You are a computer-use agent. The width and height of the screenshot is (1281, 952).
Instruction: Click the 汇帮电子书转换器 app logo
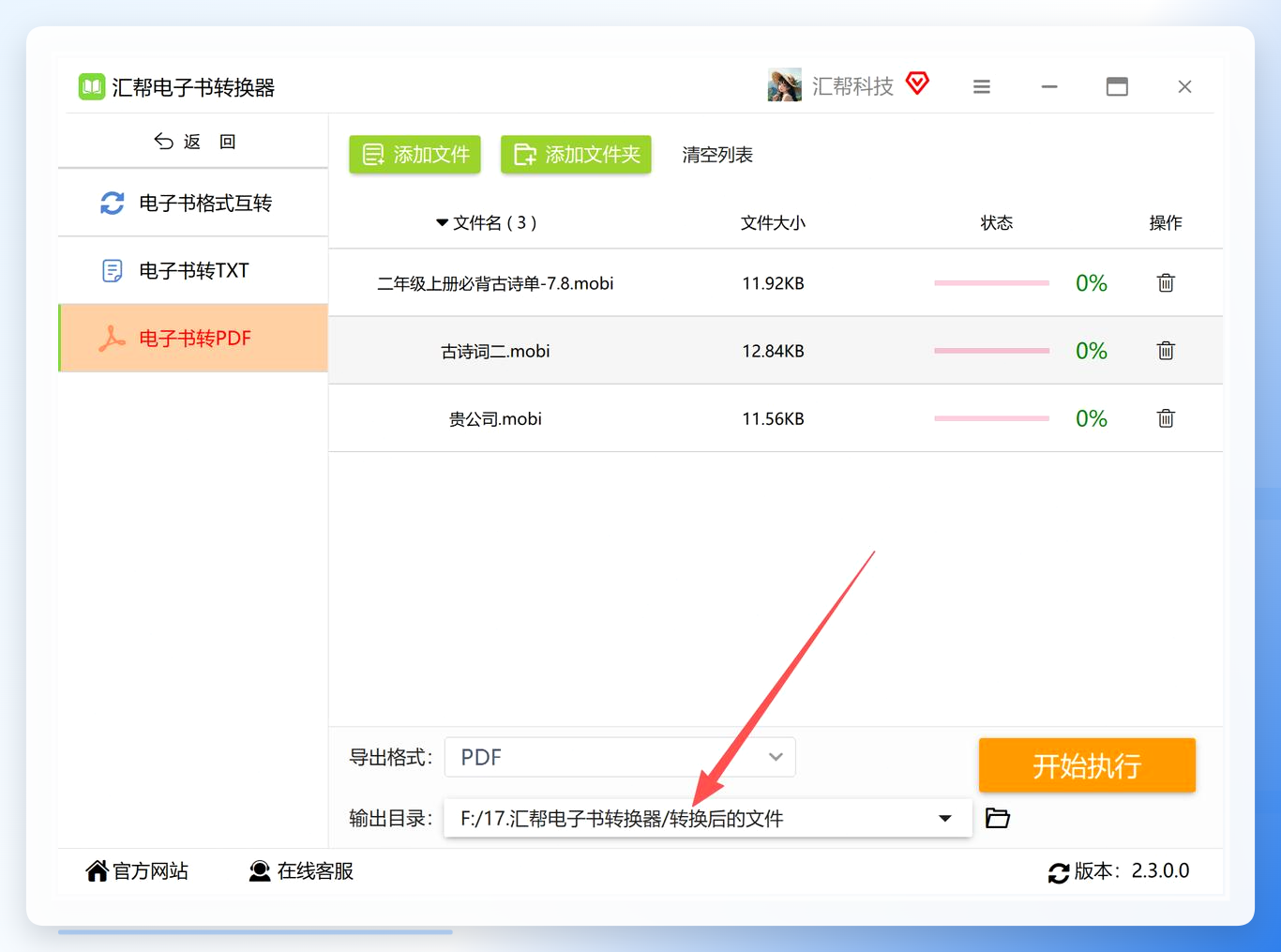point(91,87)
